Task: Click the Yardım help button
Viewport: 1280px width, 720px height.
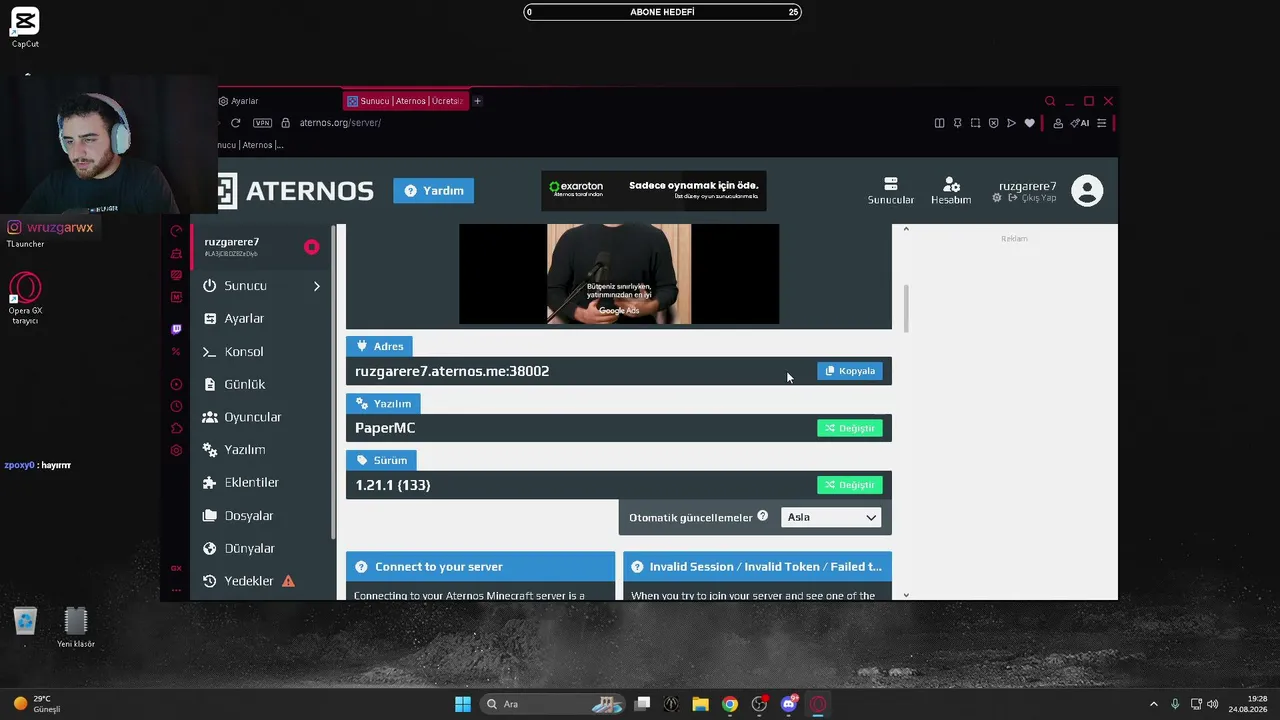Action: tap(434, 190)
